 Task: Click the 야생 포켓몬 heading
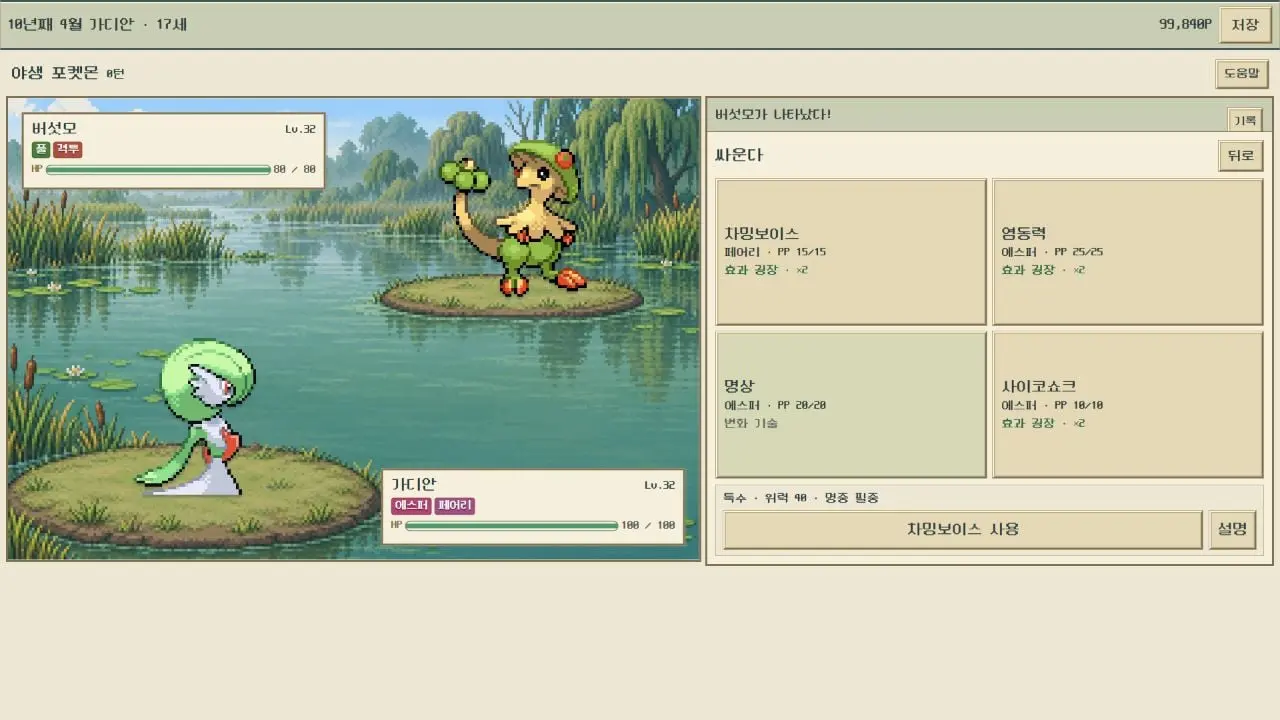click(55, 74)
